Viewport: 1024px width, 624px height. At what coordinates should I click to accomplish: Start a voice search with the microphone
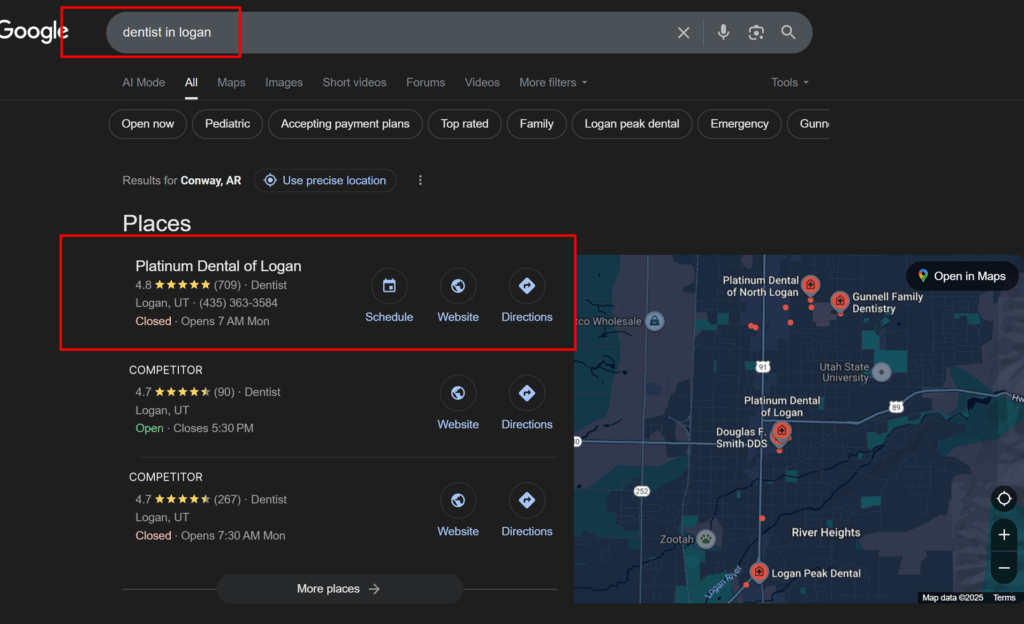pos(723,32)
